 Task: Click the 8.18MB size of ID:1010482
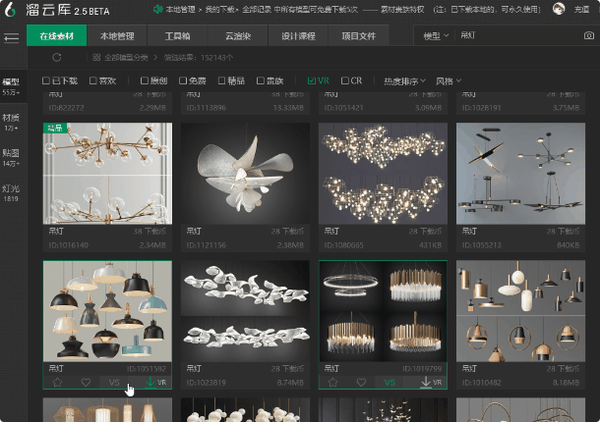[x=566, y=383]
